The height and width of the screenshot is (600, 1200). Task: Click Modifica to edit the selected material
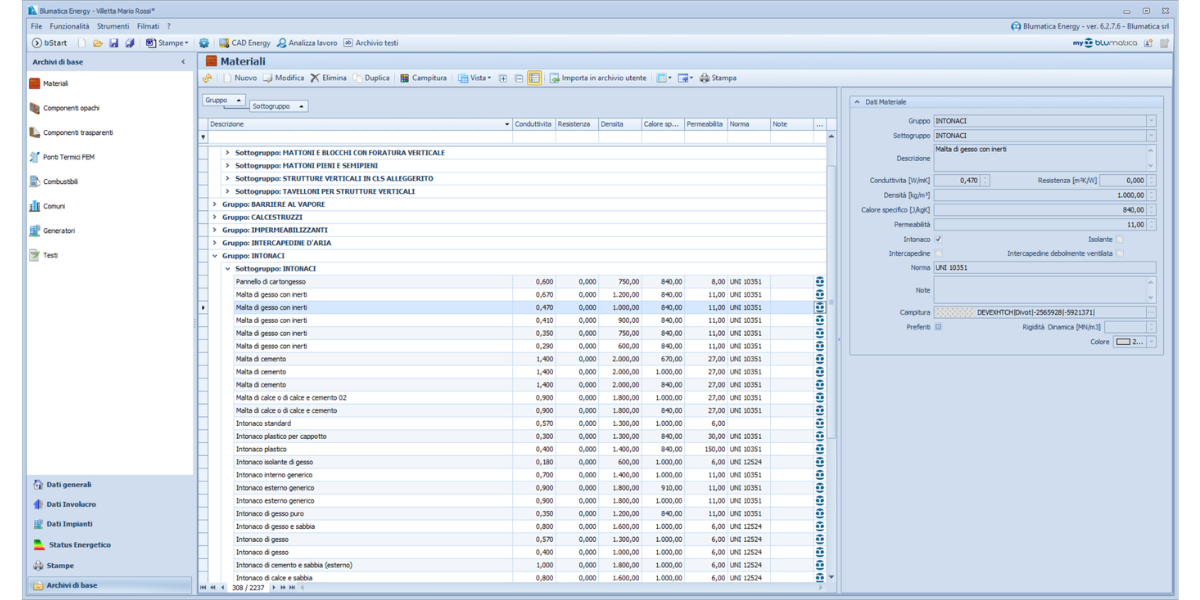(x=283, y=77)
